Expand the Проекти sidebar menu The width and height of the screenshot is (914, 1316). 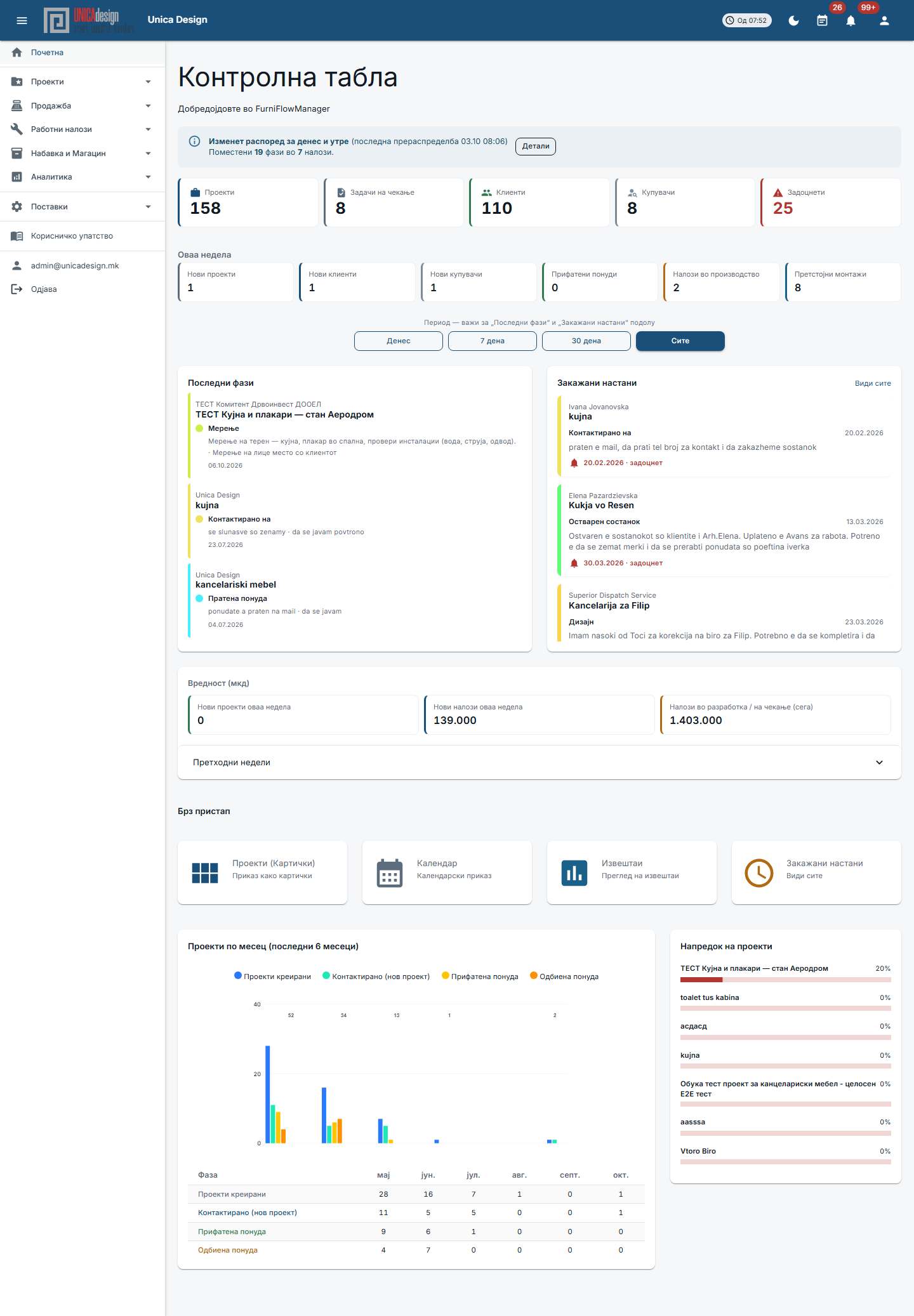pyautogui.click(x=83, y=82)
